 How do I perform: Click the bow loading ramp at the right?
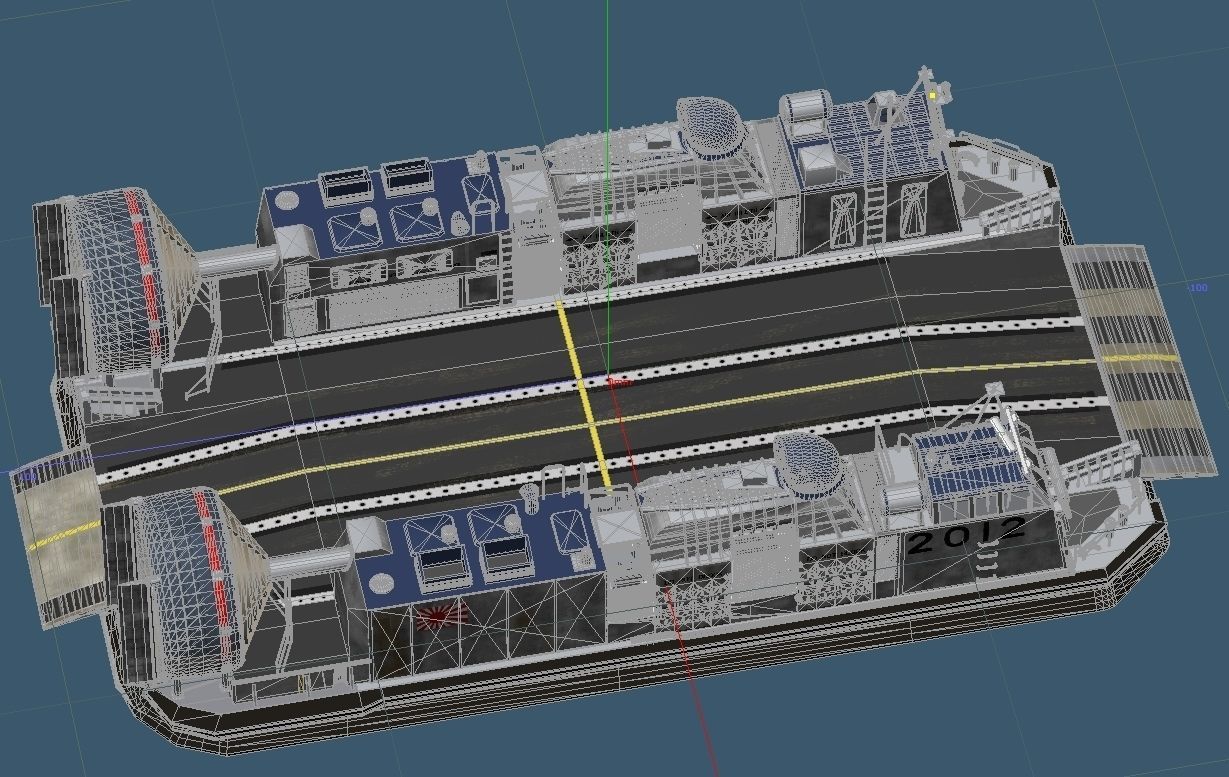pyautogui.click(x=1120, y=320)
